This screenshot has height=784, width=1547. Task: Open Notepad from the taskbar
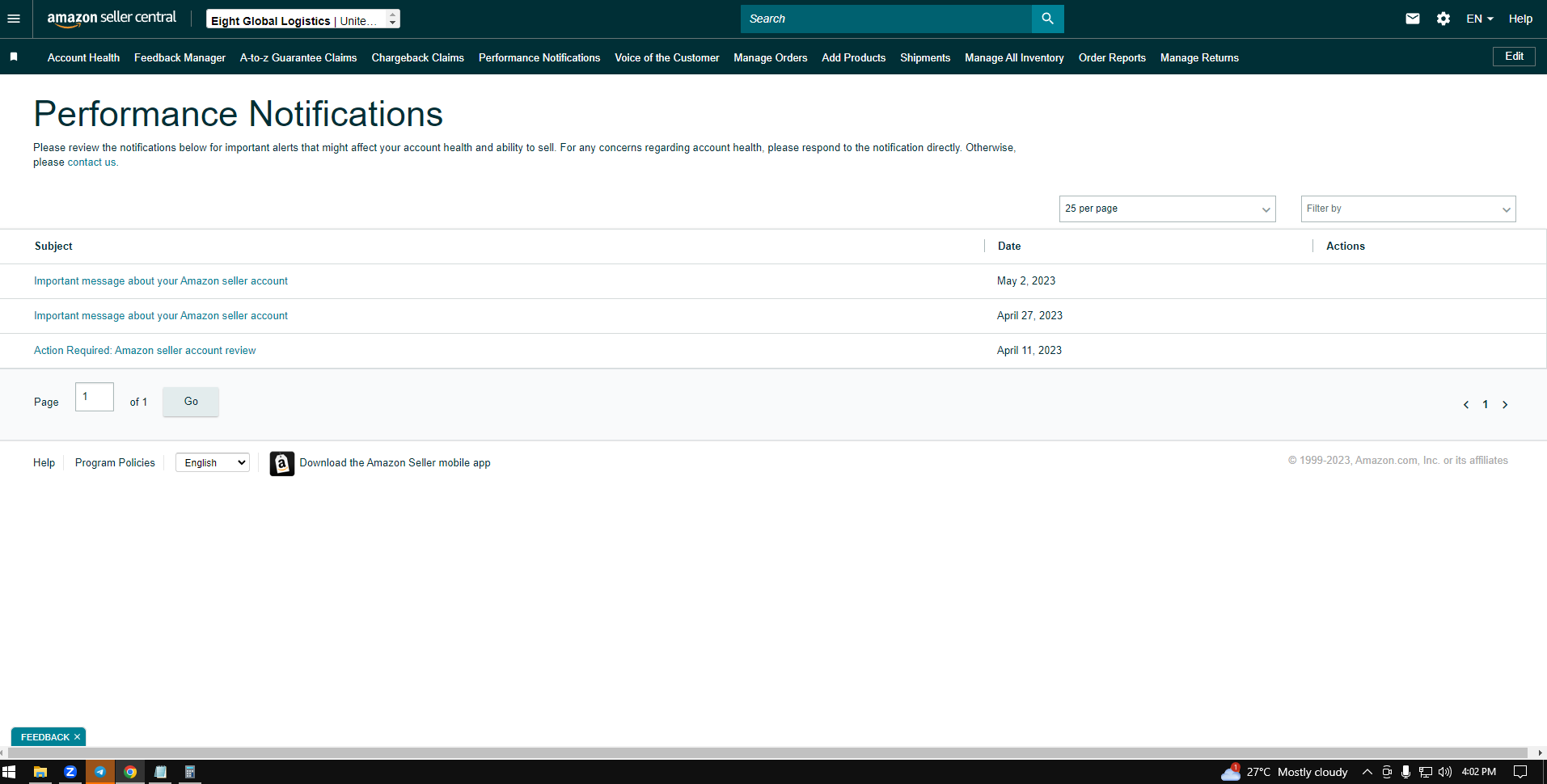[x=160, y=772]
